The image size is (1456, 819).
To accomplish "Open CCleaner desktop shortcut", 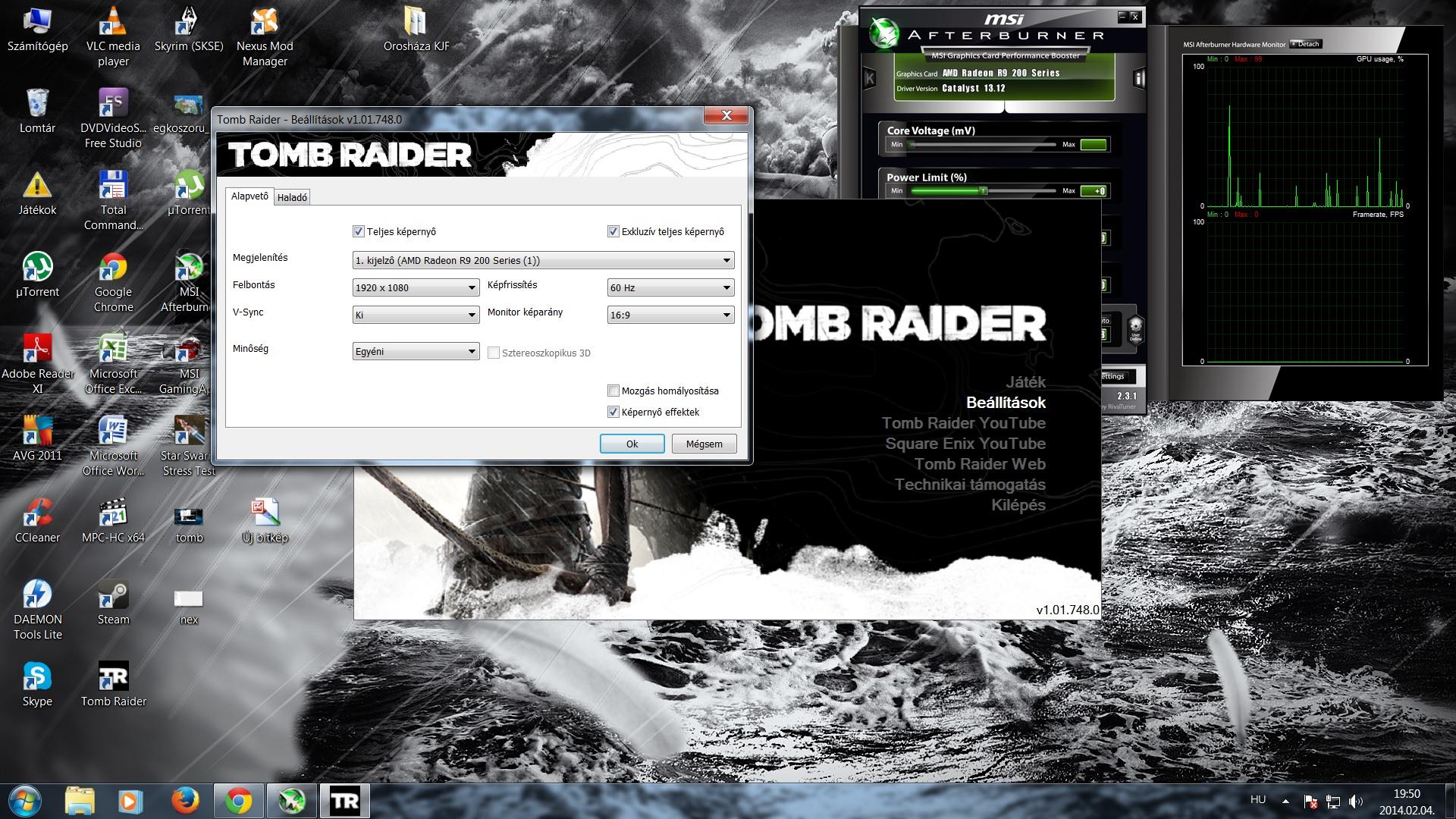I will pos(37,521).
